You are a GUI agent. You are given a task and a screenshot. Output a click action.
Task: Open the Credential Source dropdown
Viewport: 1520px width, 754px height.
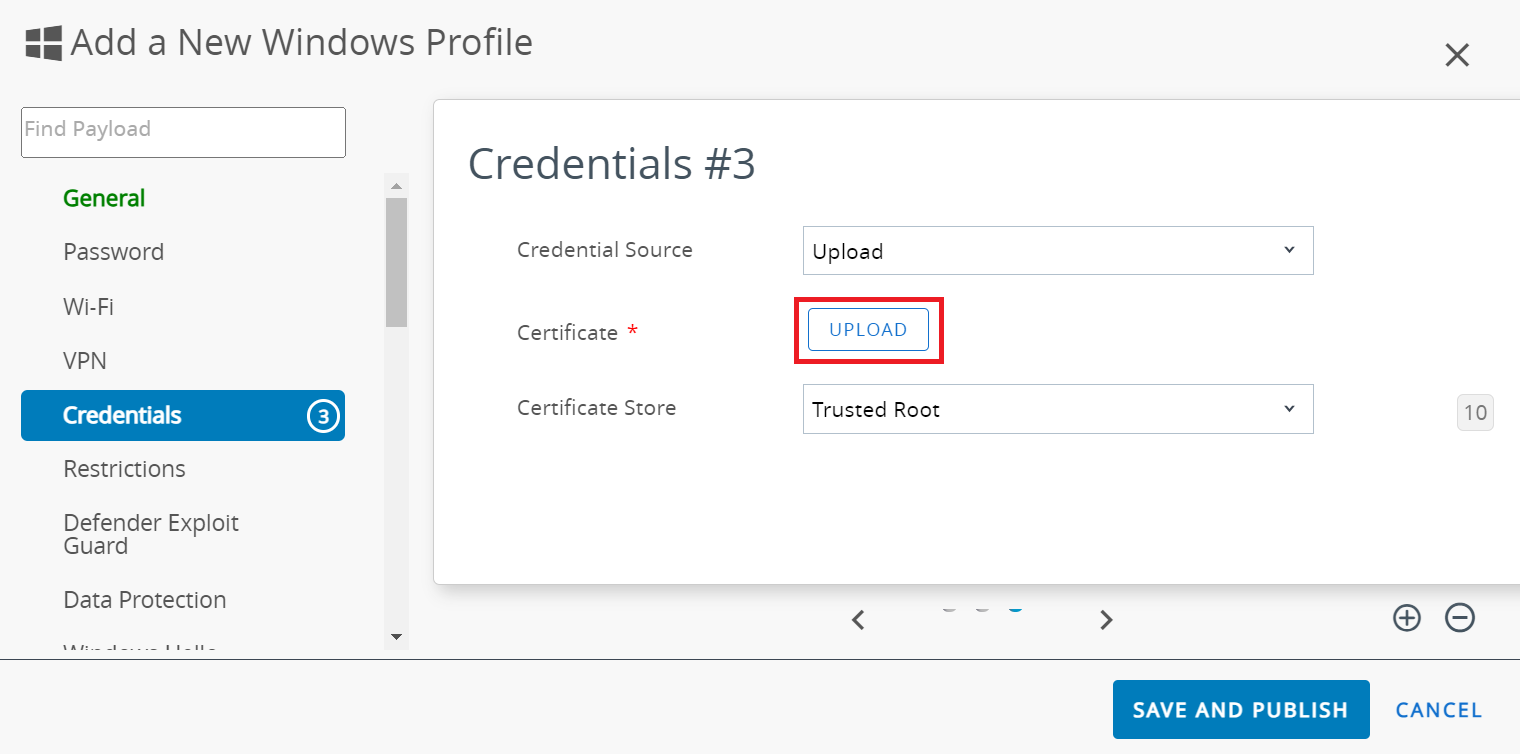tap(1057, 250)
